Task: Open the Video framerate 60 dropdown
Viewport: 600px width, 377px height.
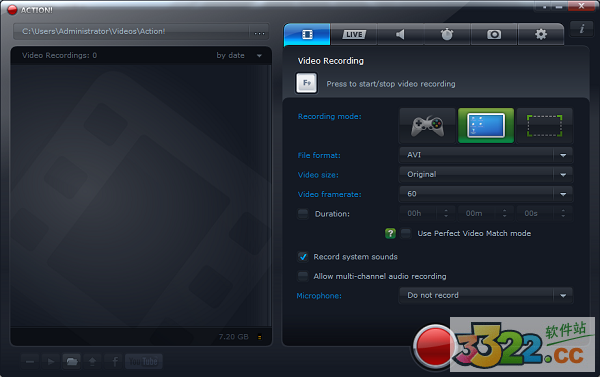Action: pyautogui.click(x=486, y=194)
